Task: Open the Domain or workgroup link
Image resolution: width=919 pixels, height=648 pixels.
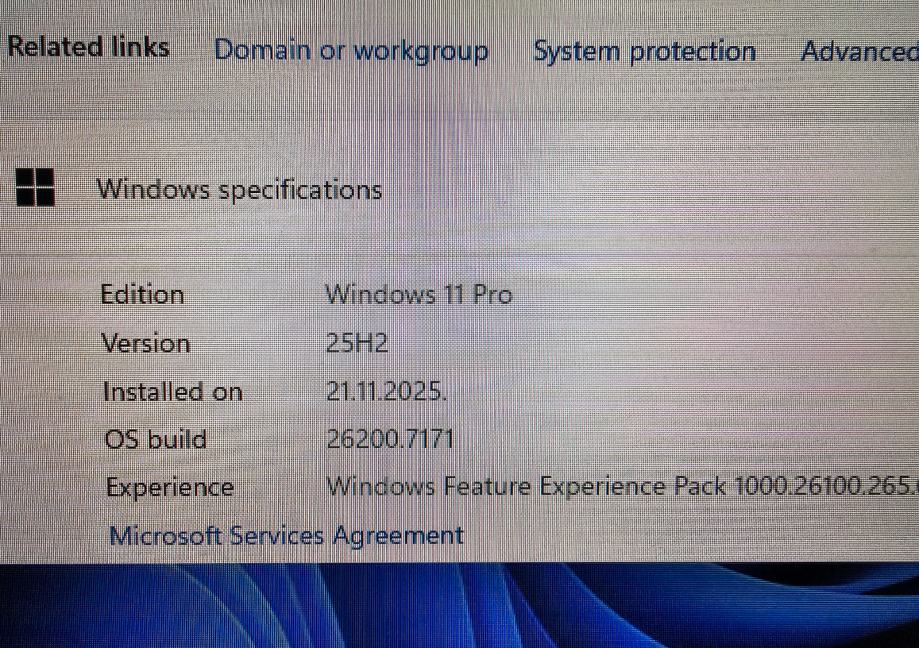Action: [x=351, y=52]
